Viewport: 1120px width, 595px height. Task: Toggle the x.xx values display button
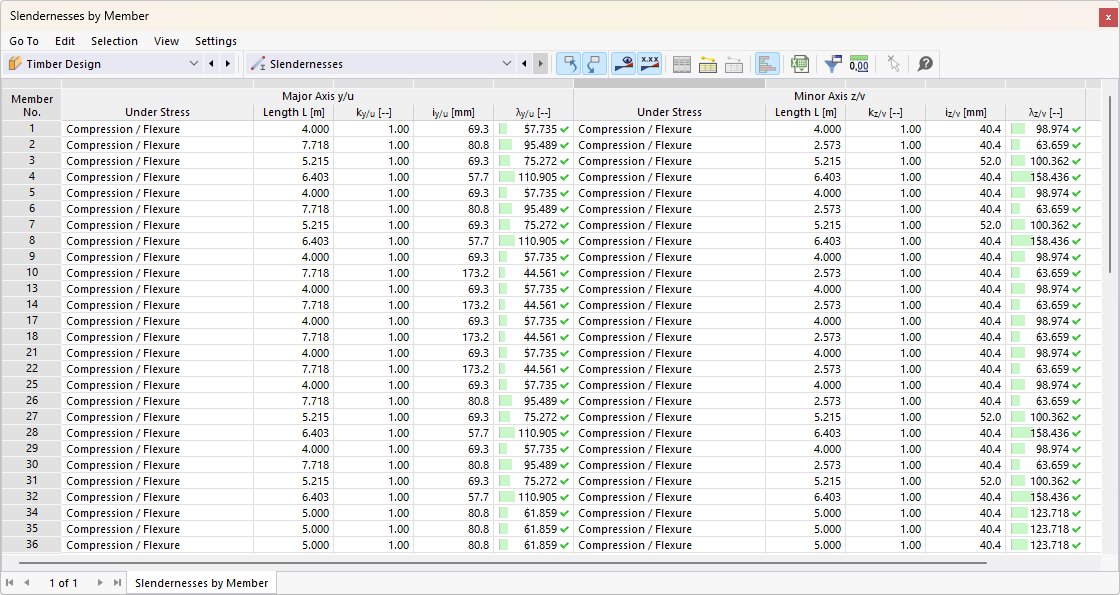coord(650,64)
